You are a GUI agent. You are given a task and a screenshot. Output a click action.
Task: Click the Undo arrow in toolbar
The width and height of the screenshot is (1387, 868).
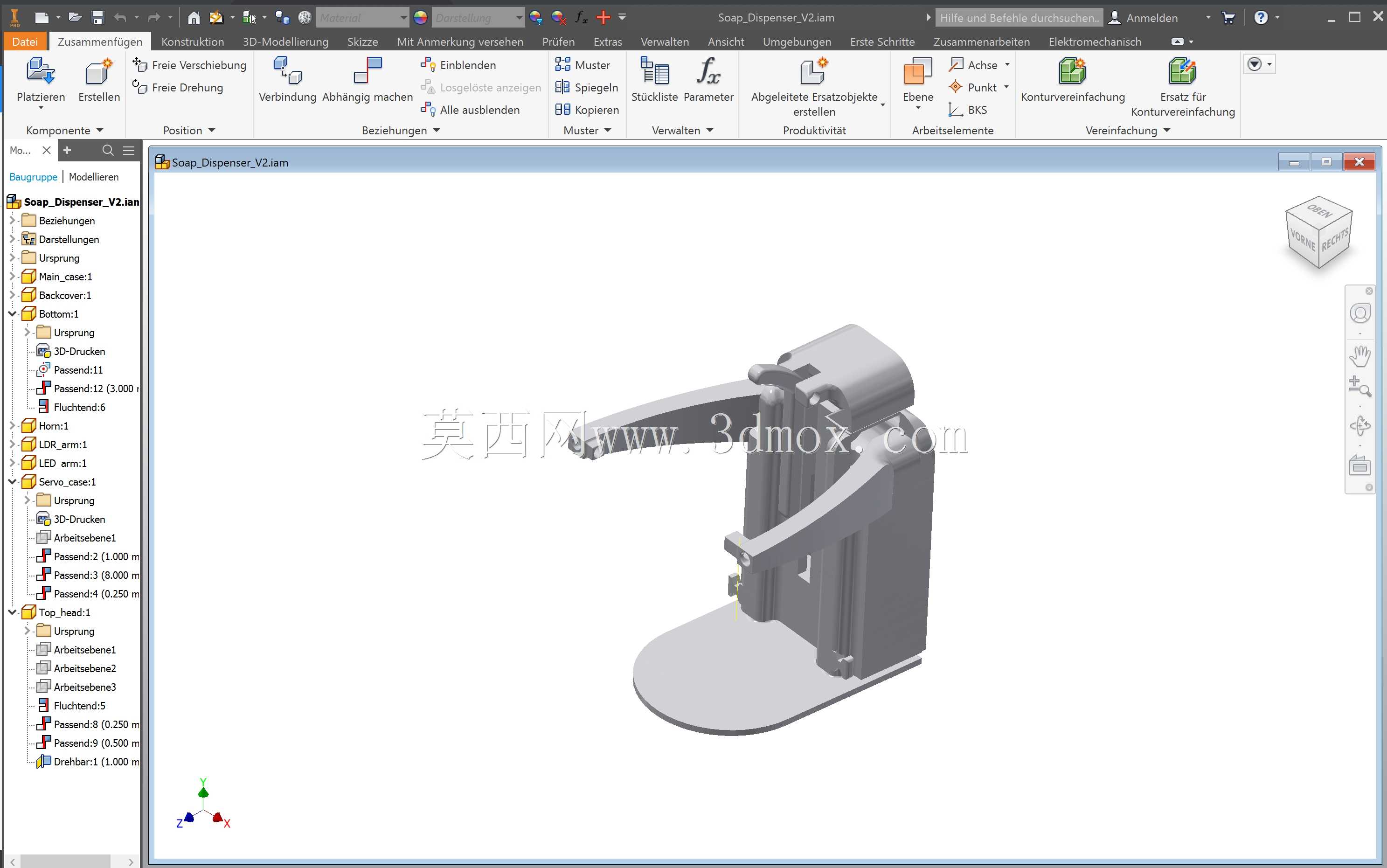[x=120, y=17]
